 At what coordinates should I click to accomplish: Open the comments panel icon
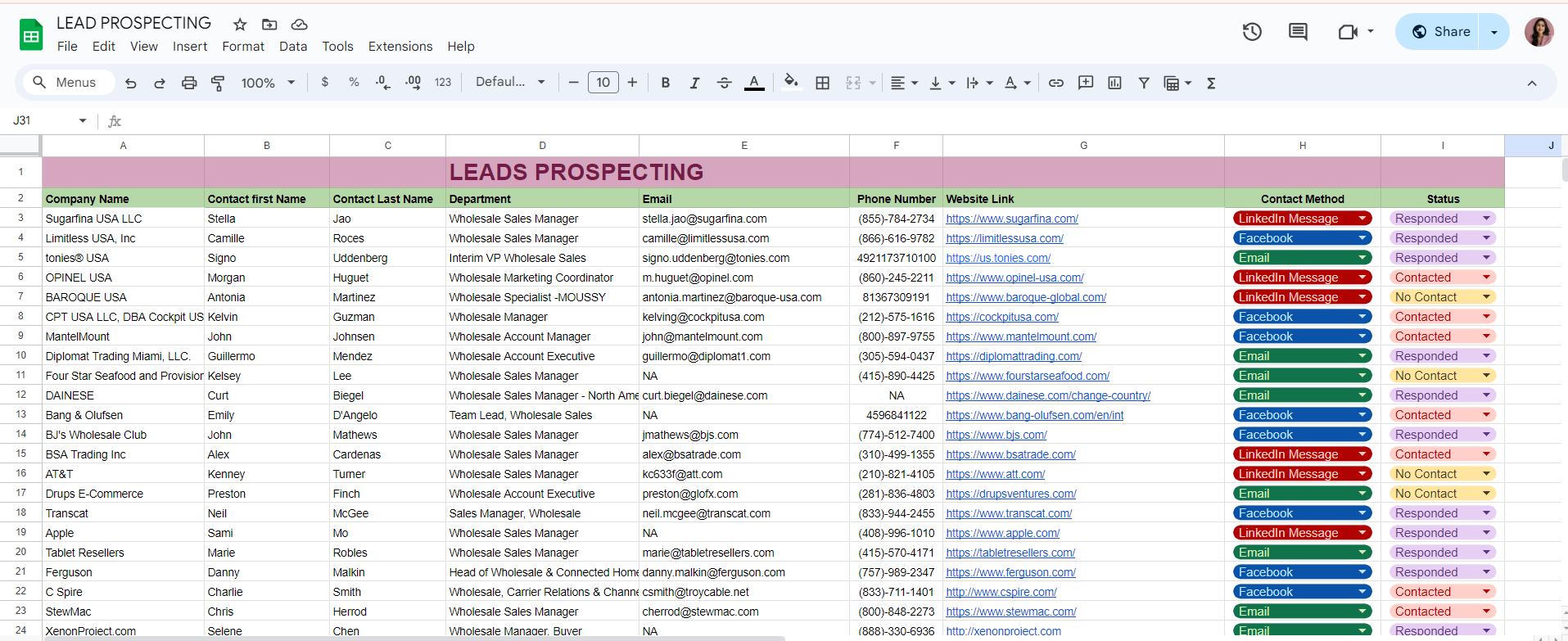coord(1298,32)
